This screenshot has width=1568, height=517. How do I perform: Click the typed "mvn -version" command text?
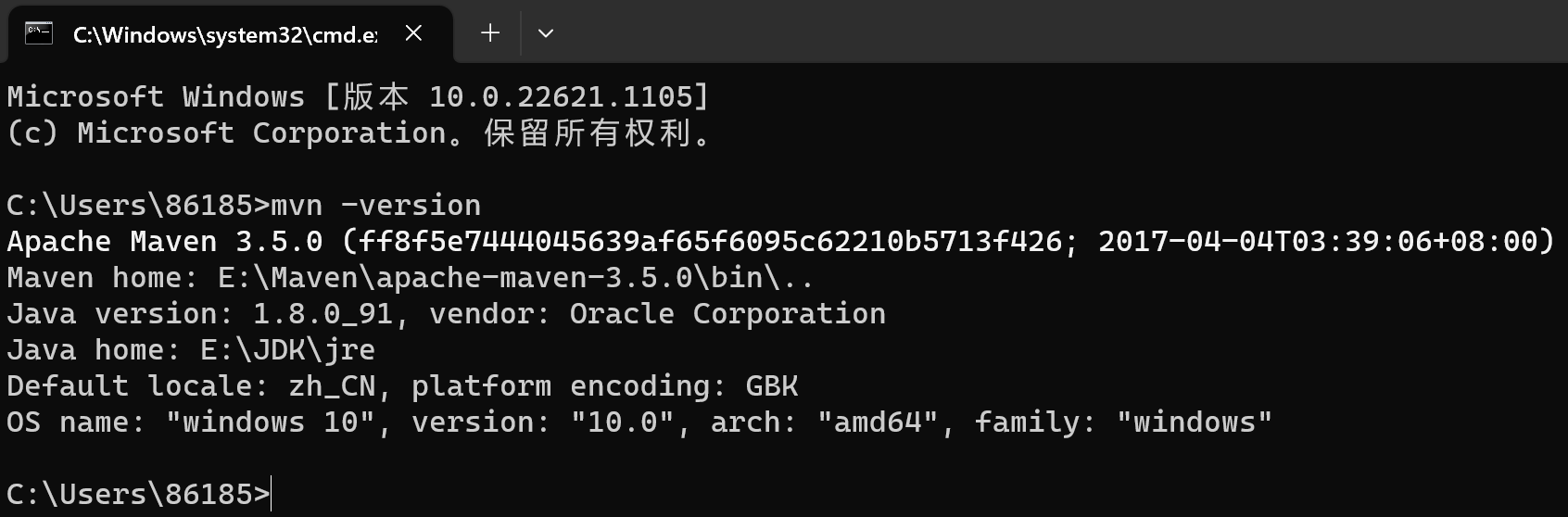click(x=376, y=206)
